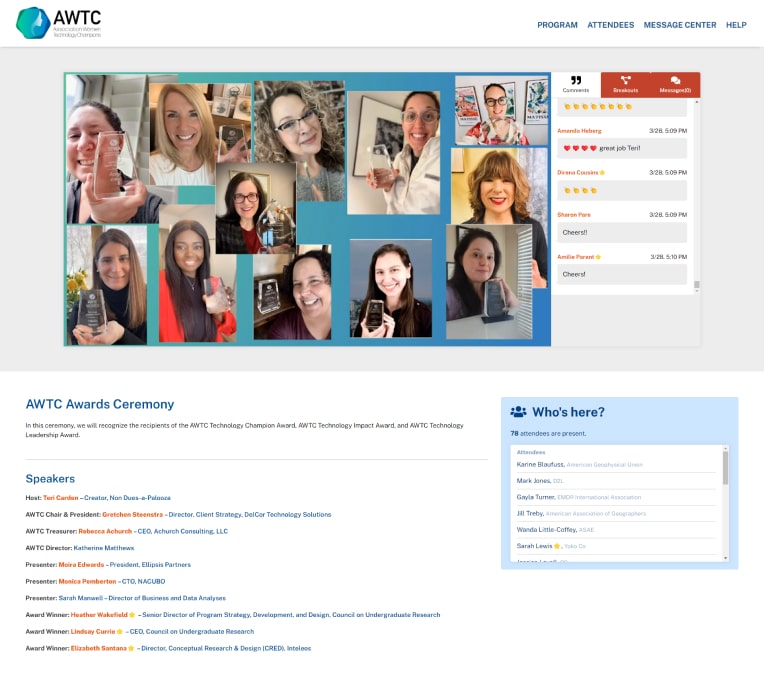Open Heather Wakefield's profile link
Screen dimensions: 764x682
point(99,615)
